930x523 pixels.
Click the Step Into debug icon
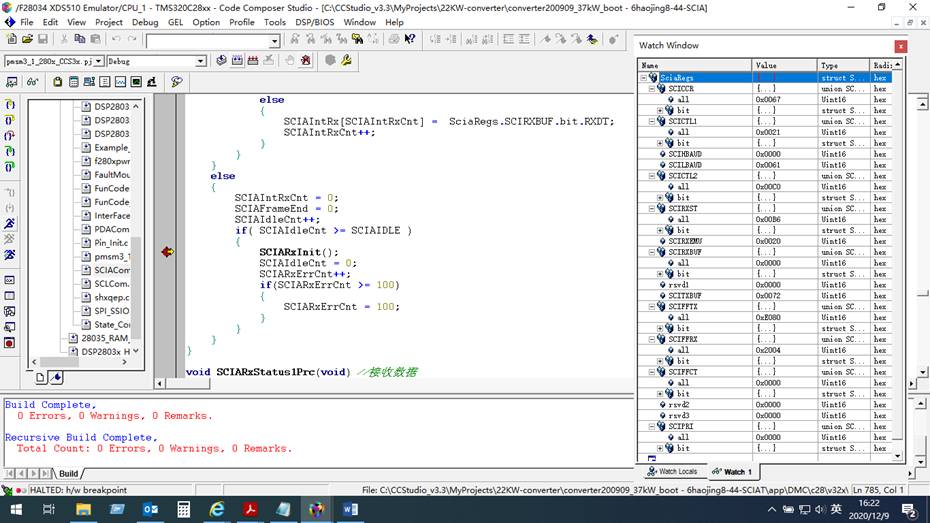[9, 104]
